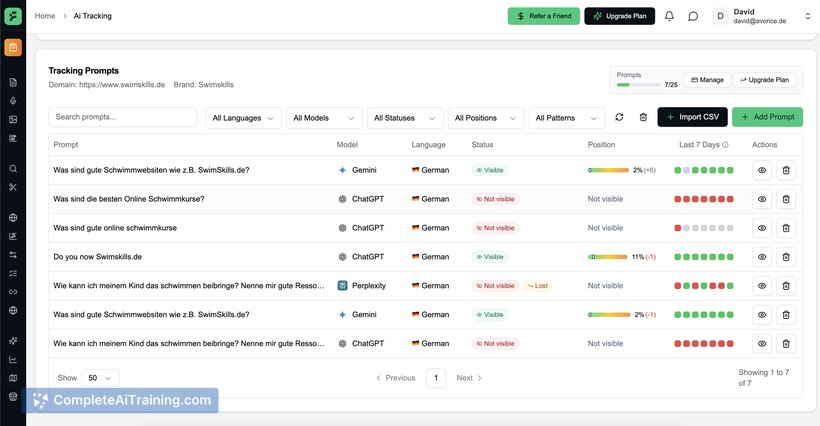Open the globe icon below the scissors

click(13, 218)
